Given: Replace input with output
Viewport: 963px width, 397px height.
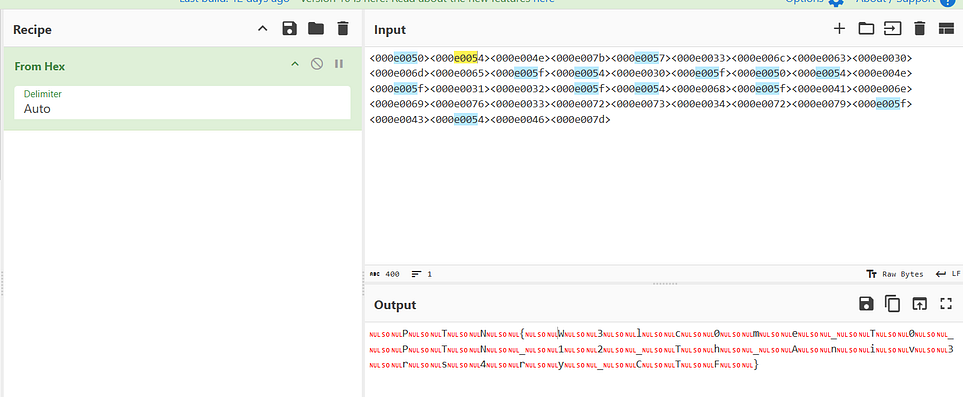Looking at the screenshot, I should point(919,304).
